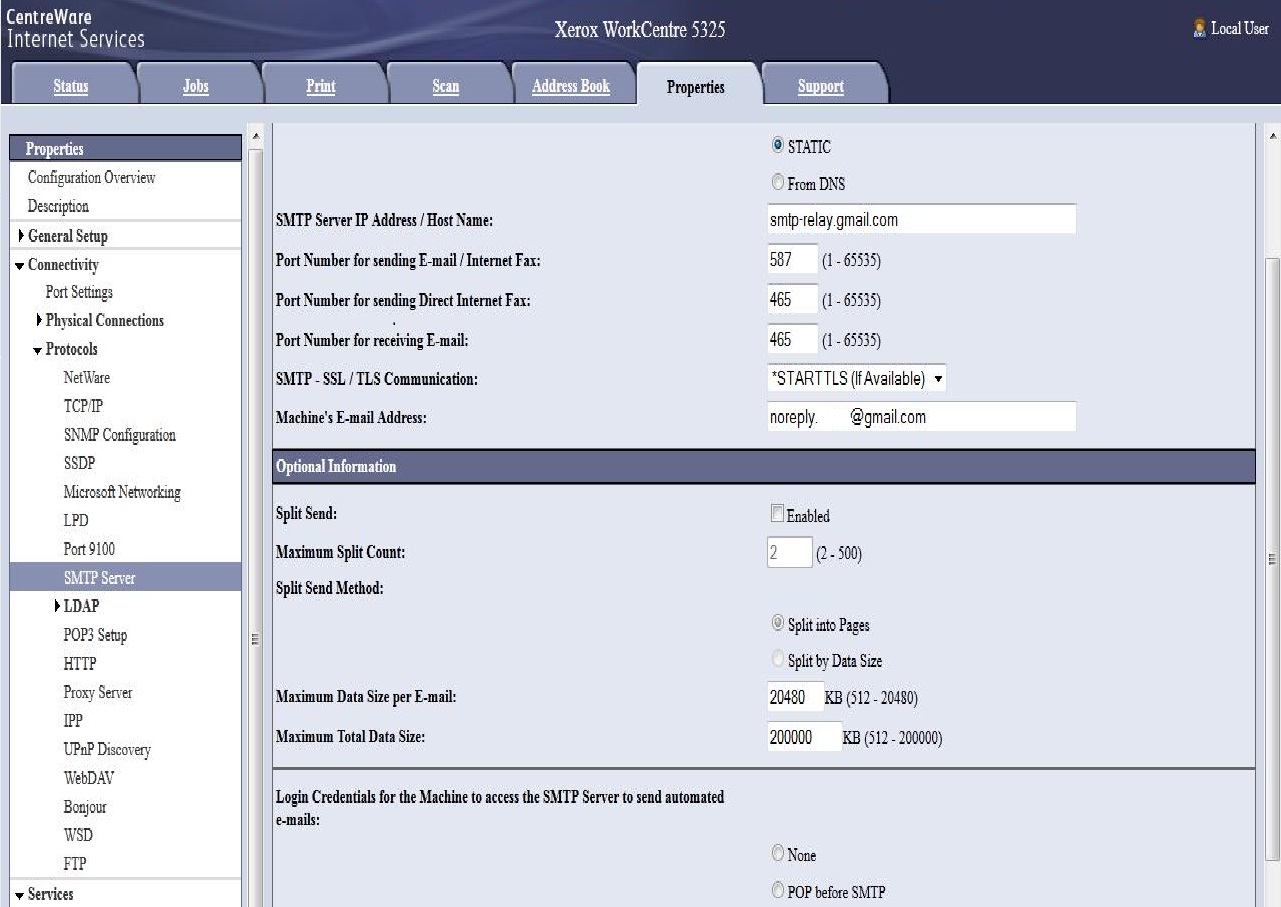Image resolution: width=1281 pixels, height=907 pixels.
Task: Open WSD settings
Action: coord(78,834)
